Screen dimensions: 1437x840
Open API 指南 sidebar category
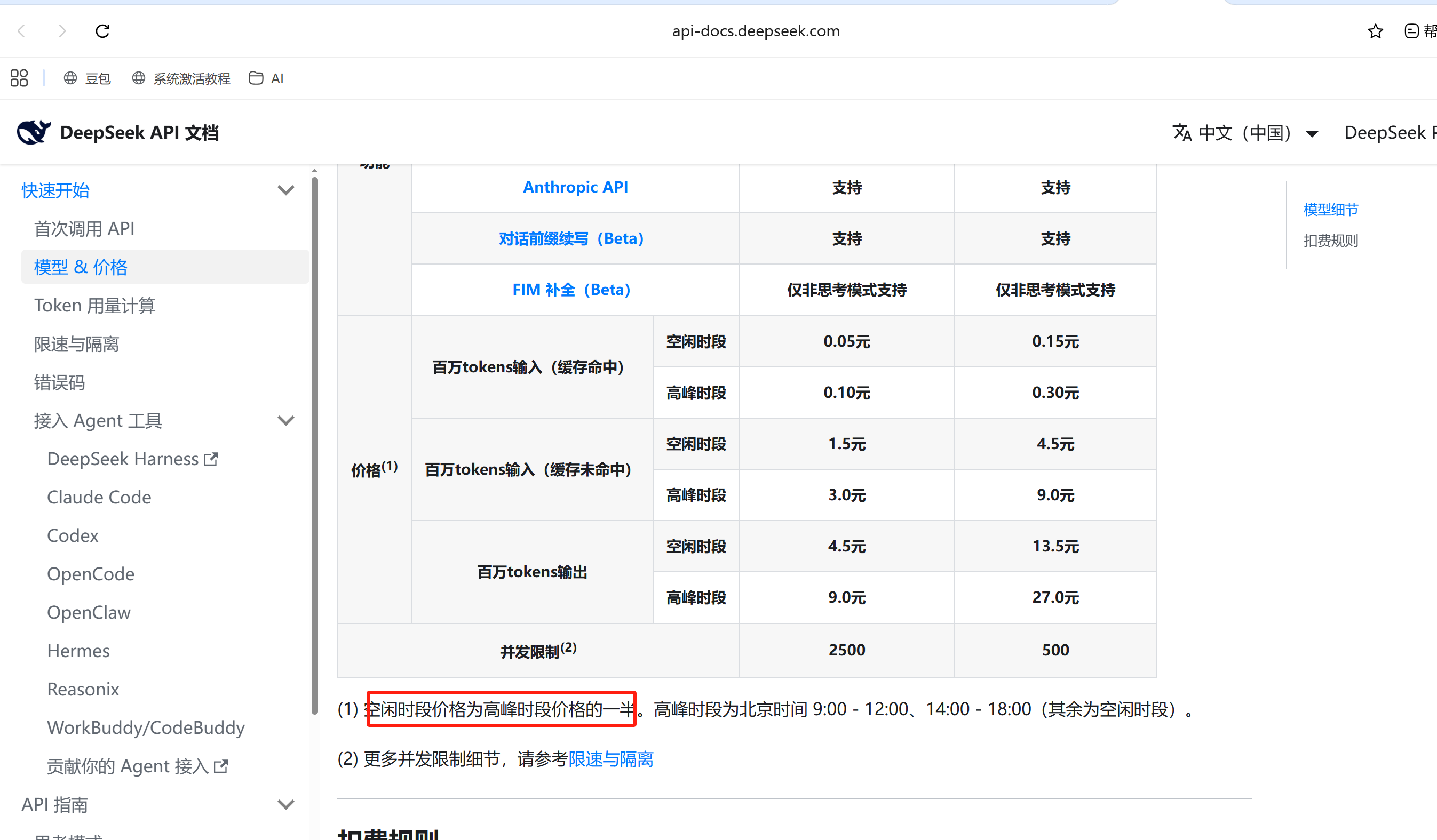pyautogui.click(x=55, y=805)
